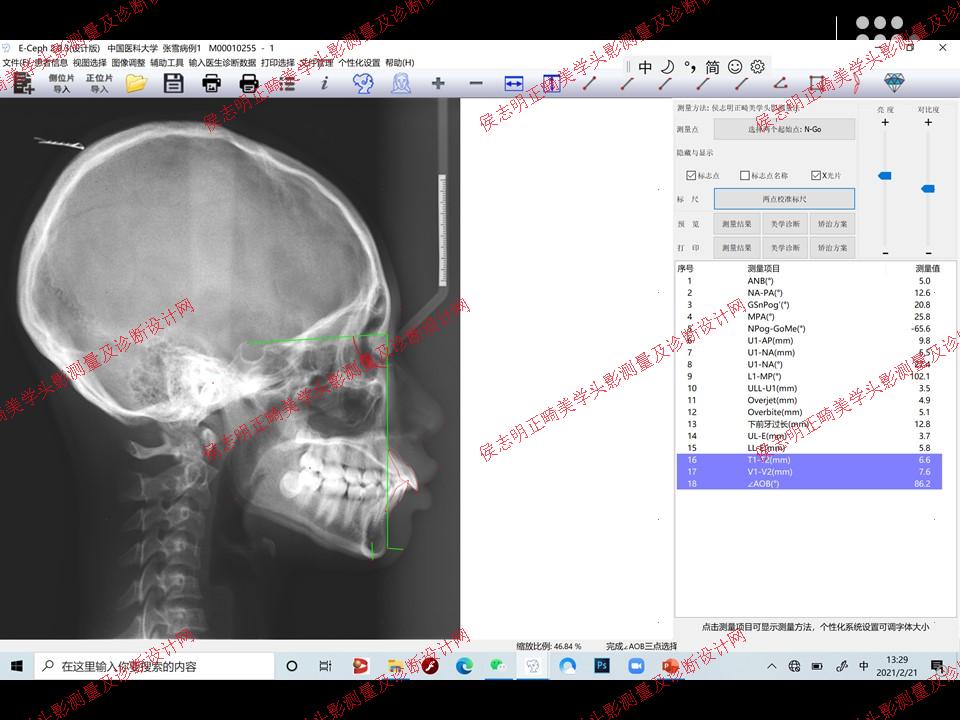Select the rectangle region tool
This screenshot has height=720, width=960.
point(817,83)
